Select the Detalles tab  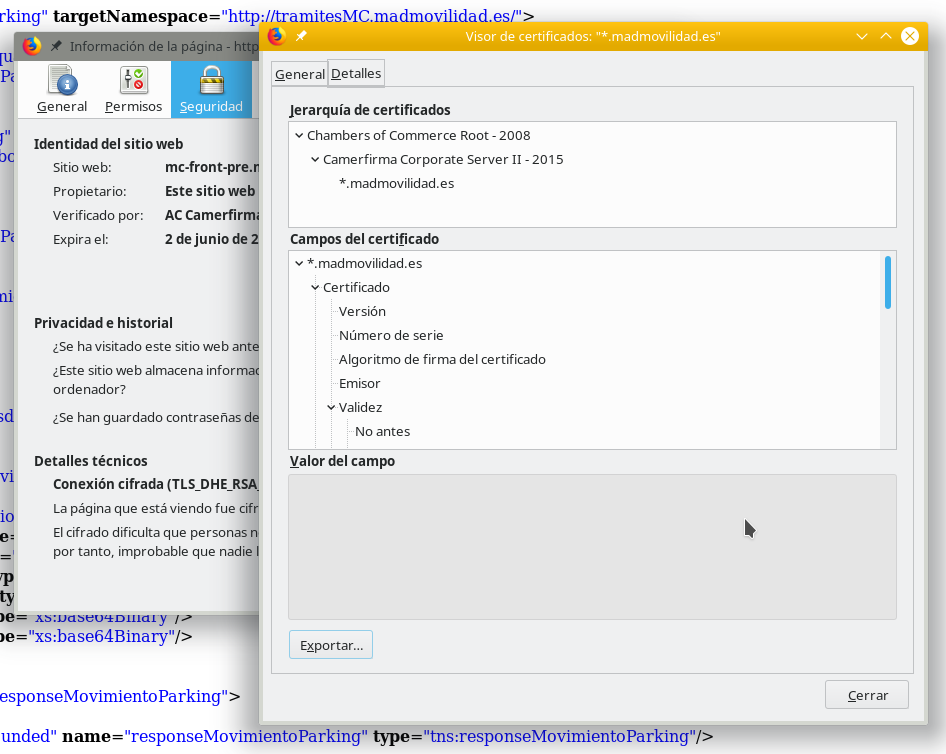click(x=356, y=74)
